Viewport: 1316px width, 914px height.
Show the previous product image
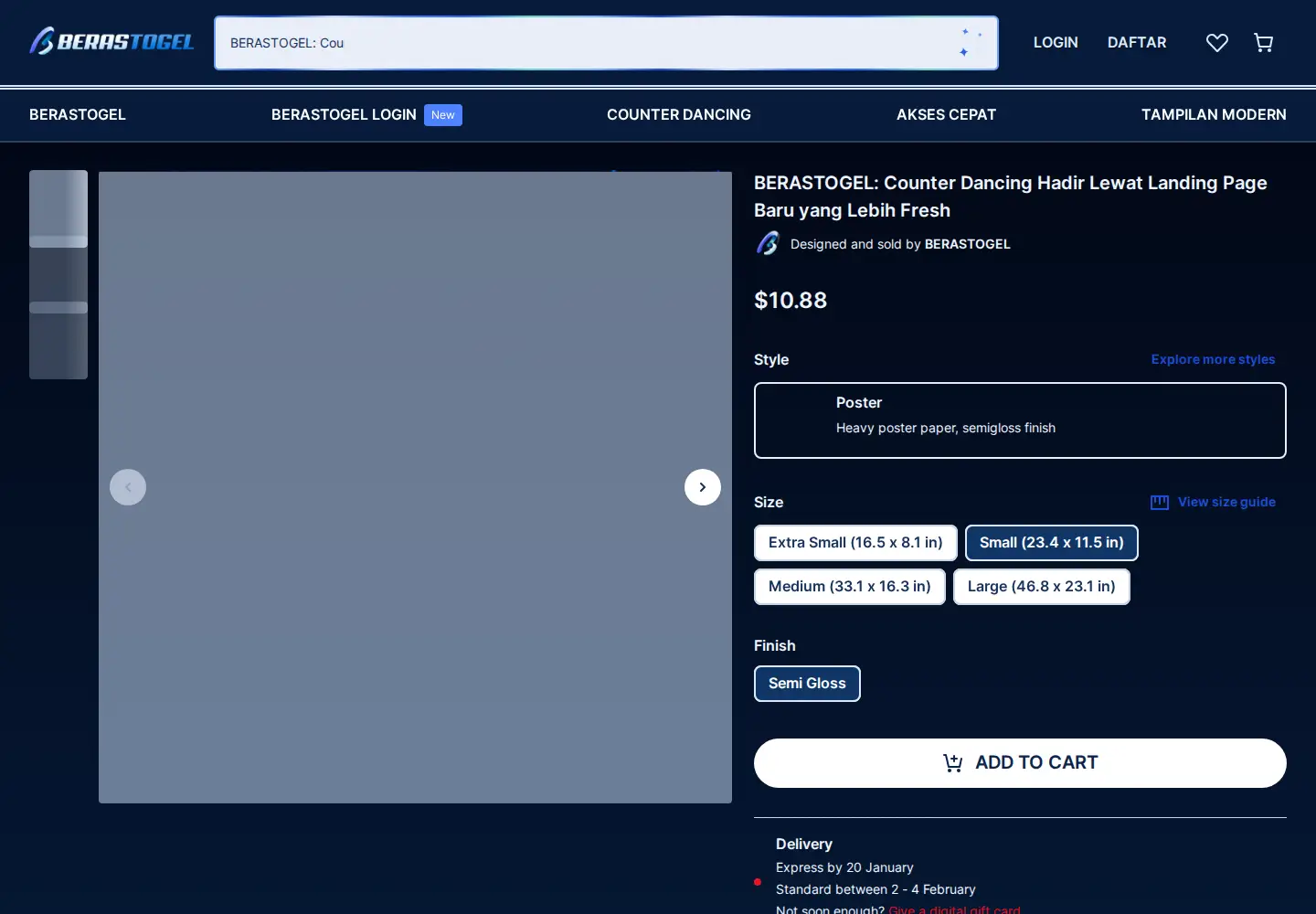[x=128, y=487]
